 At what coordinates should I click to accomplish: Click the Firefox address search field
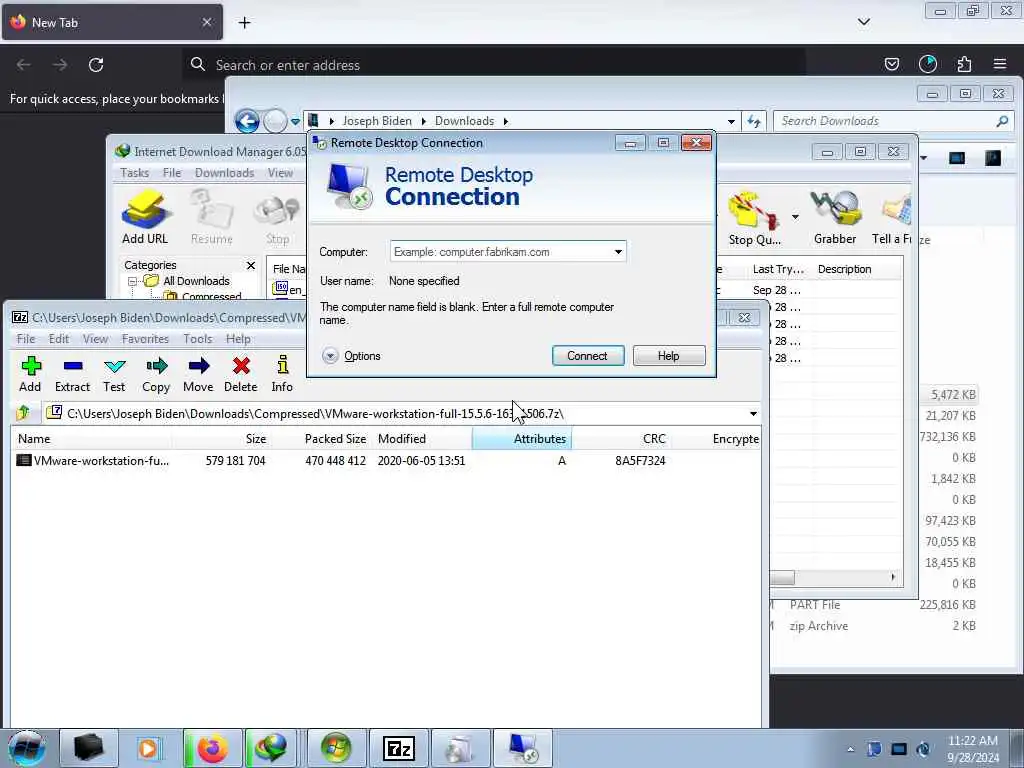click(x=494, y=65)
